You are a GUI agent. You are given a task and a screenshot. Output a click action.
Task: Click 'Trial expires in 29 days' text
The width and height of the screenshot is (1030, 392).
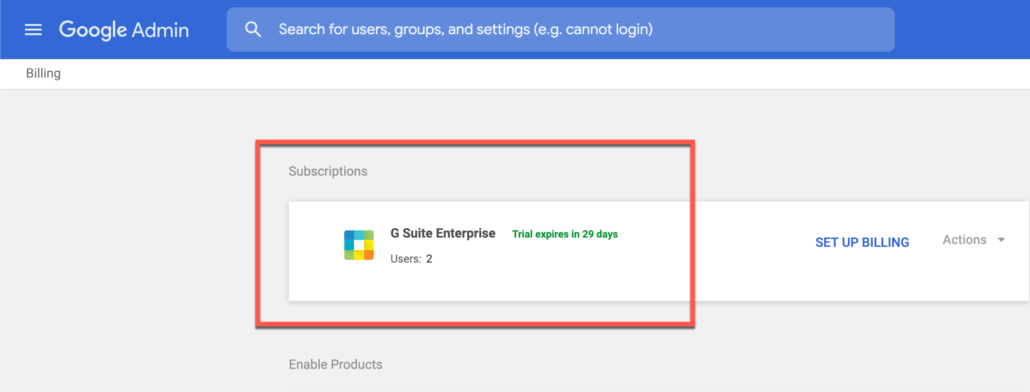click(565, 234)
